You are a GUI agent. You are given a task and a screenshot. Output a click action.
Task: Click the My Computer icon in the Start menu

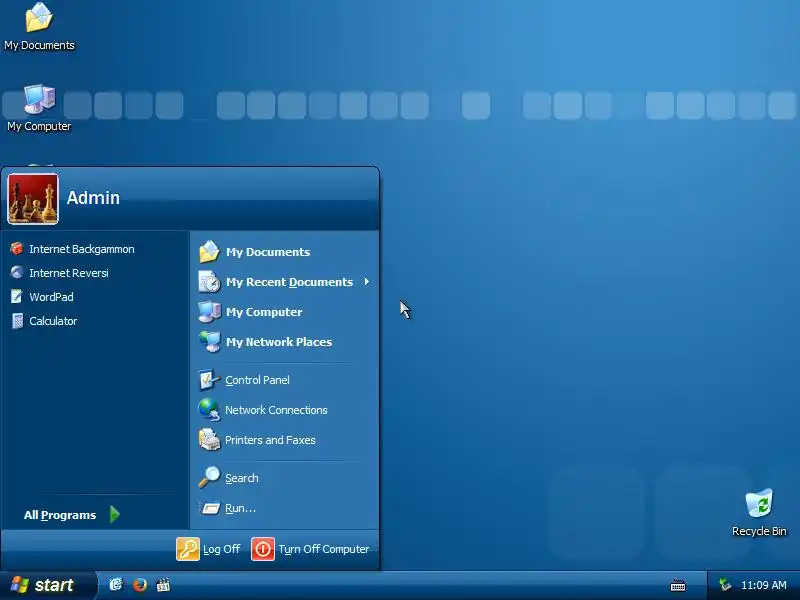(x=209, y=312)
